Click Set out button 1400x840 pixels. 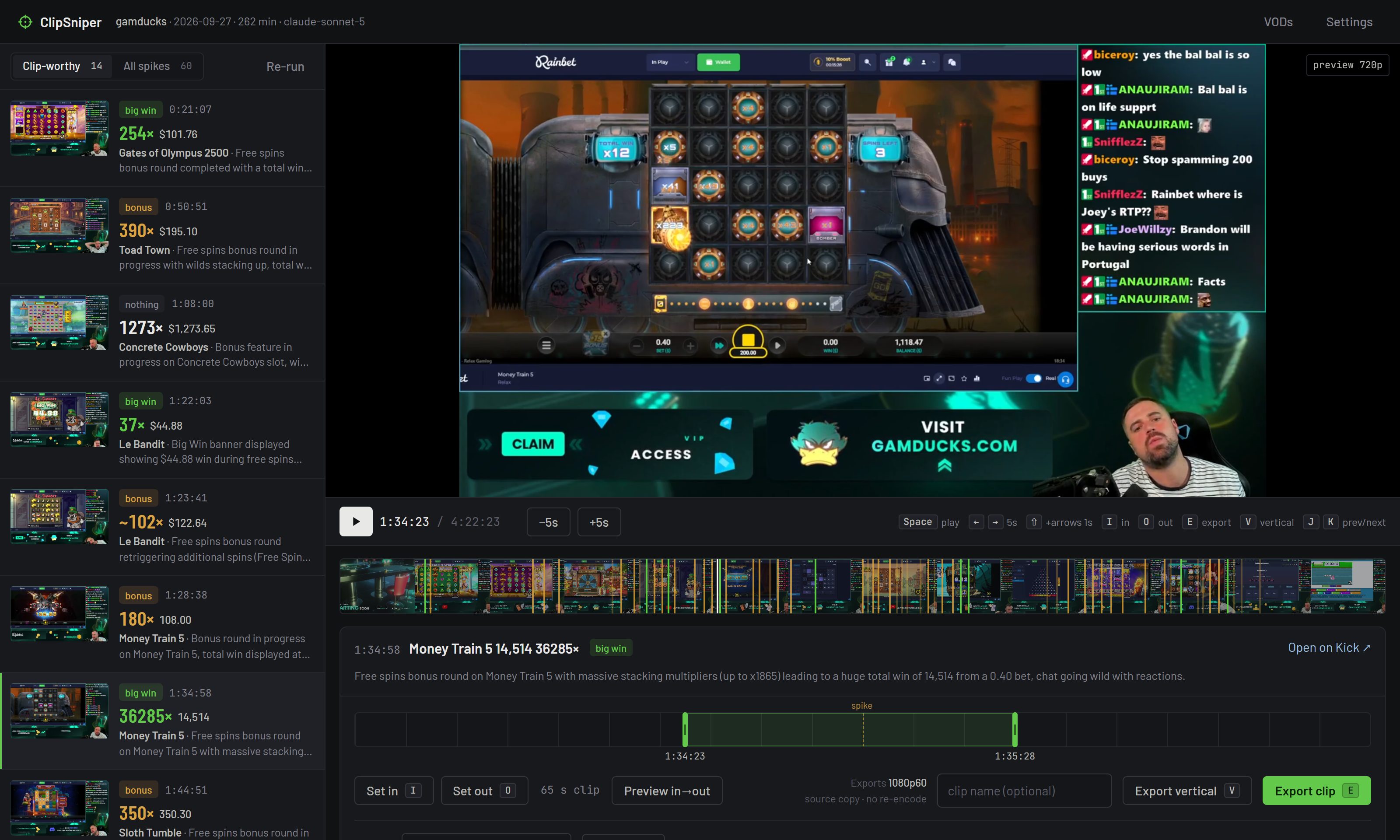tap(484, 791)
